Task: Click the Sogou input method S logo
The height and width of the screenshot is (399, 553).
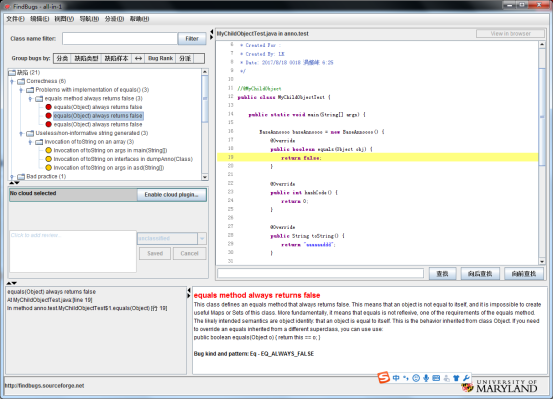Action: [383, 377]
